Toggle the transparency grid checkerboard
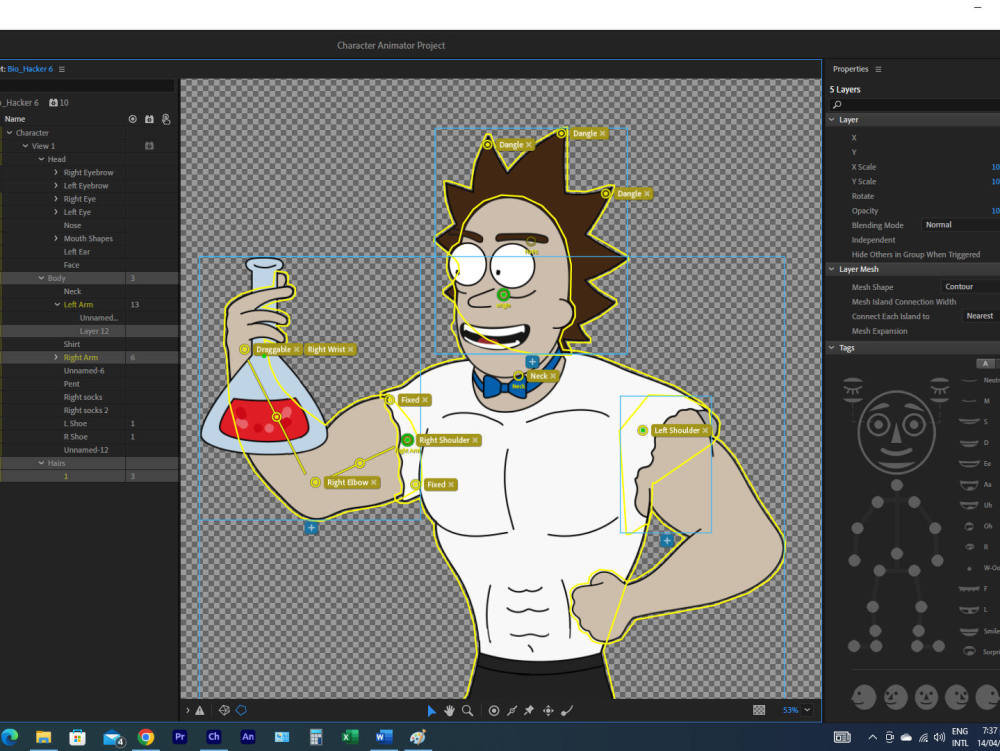Image resolution: width=1000 pixels, height=751 pixels. (x=761, y=710)
